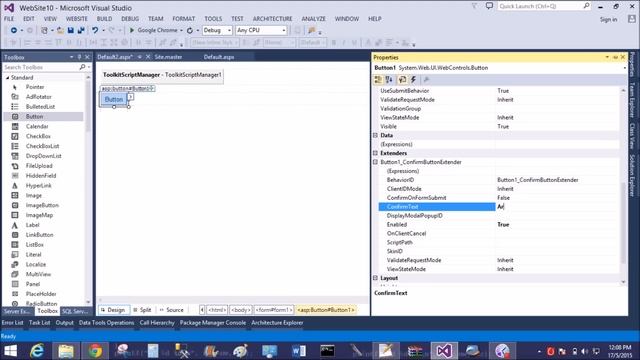Click the ConfirmText value input field
Viewport: 640px width, 360px height.
[557, 207]
